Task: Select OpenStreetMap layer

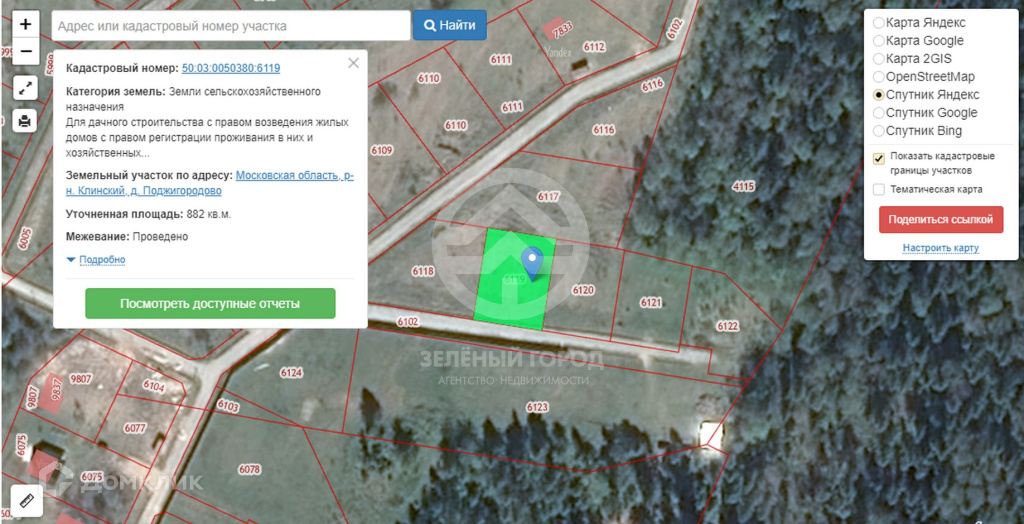Action: [x=924, y=76]
